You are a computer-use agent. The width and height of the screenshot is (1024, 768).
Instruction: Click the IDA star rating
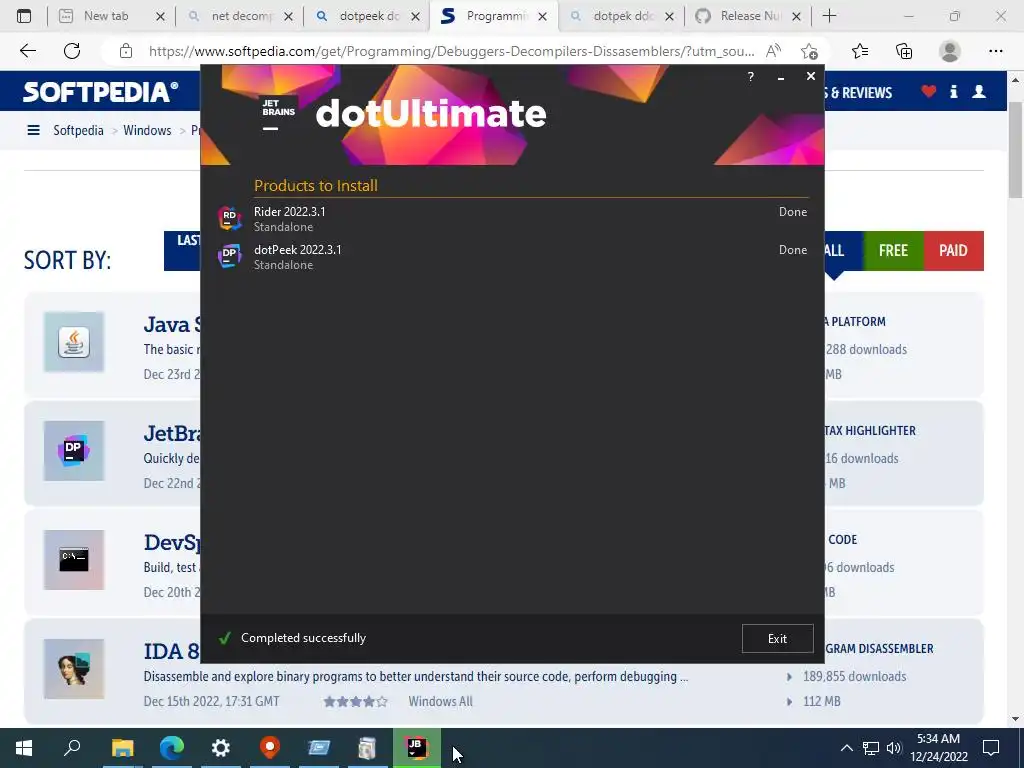355,702
